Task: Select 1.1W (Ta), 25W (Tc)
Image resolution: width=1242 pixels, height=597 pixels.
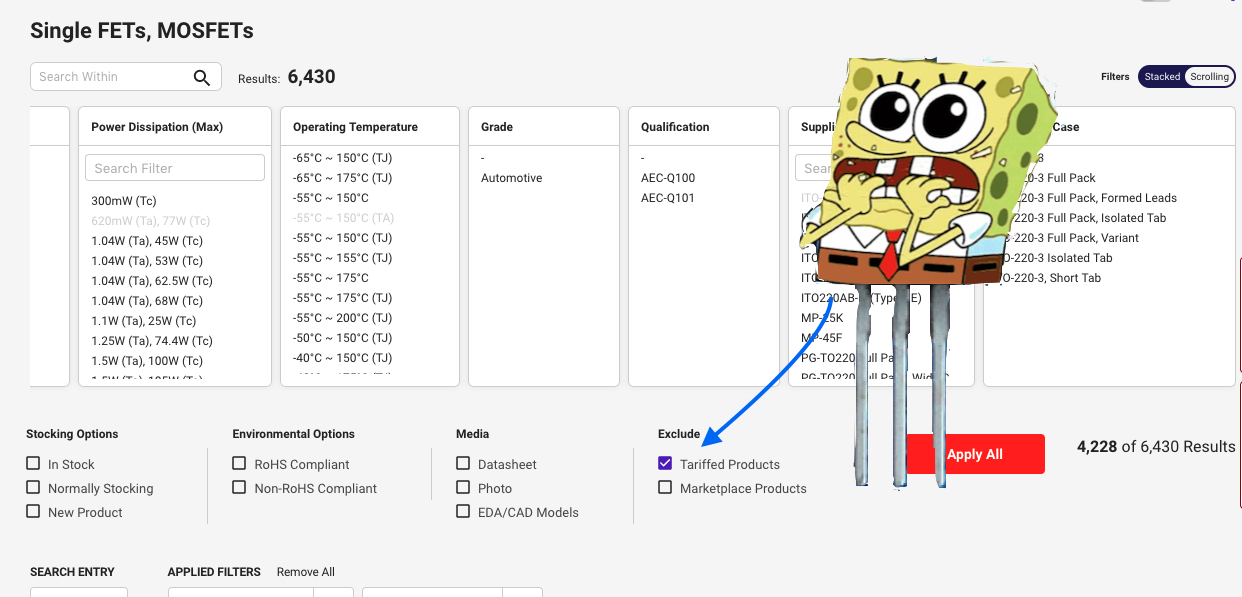Action: [144, 321]
